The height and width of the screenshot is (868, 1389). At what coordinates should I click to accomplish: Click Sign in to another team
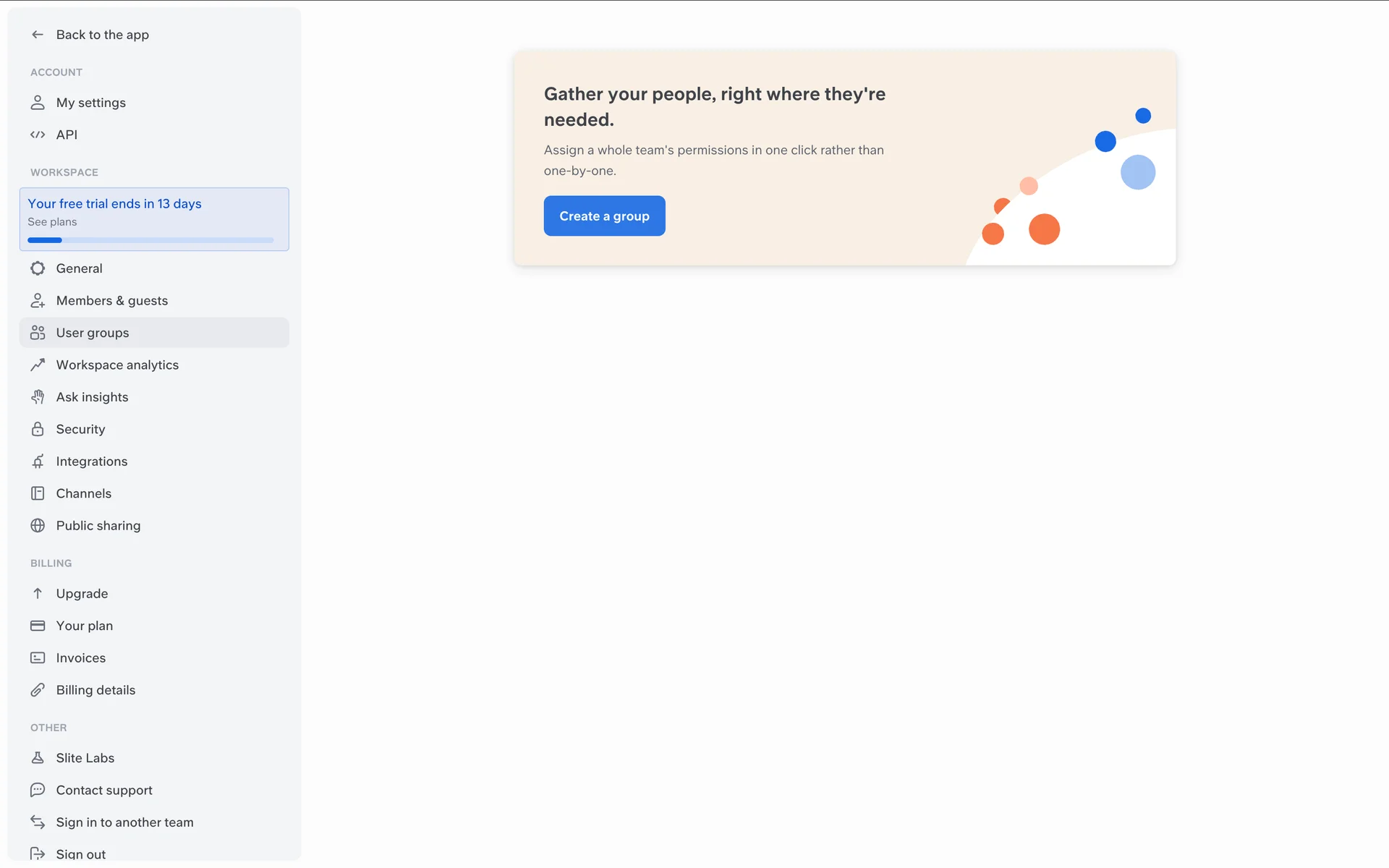(x=124, y=822)
